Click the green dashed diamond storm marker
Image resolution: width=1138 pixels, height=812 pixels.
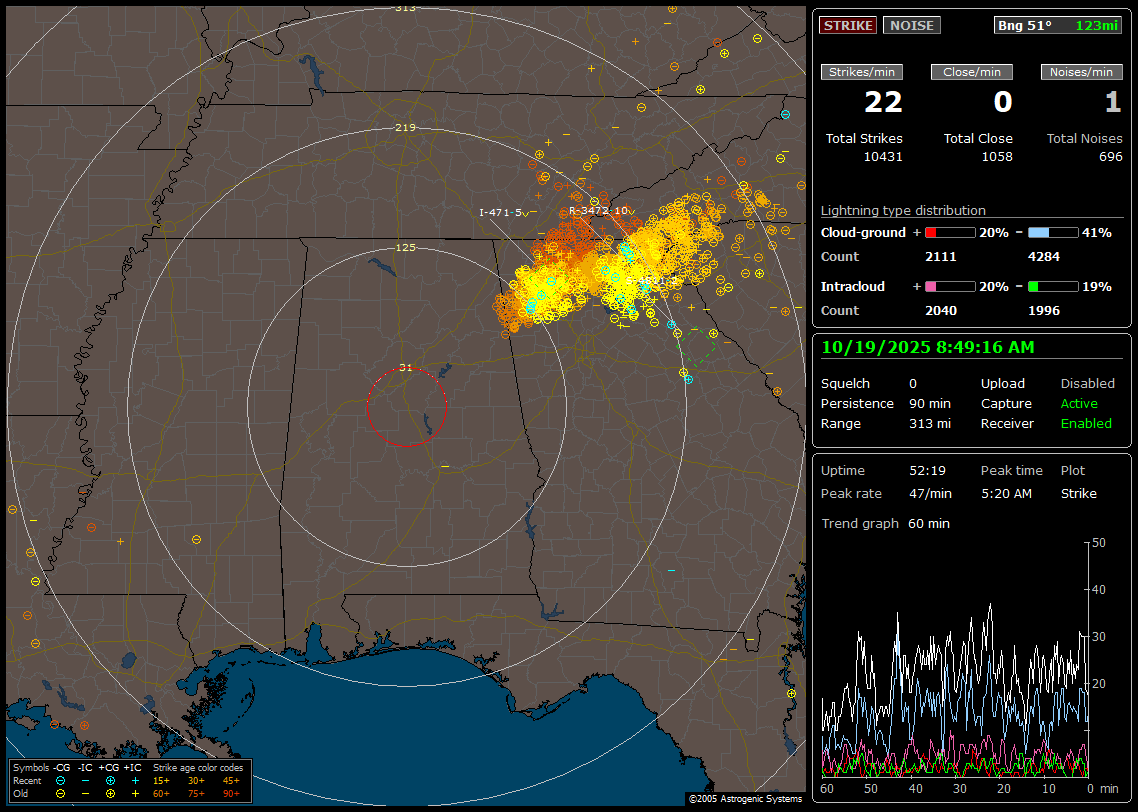[x=697, y=346]
